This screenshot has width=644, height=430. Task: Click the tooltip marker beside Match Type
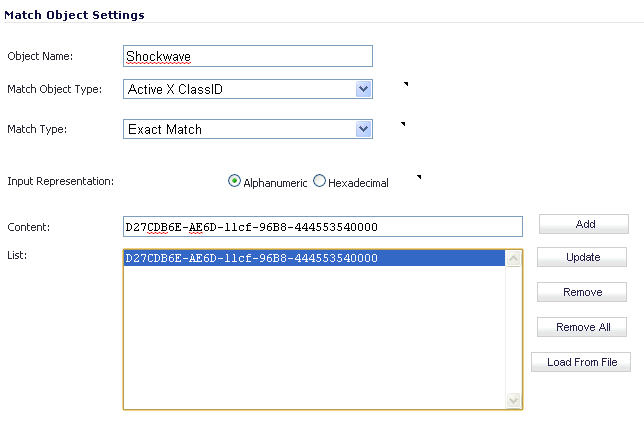coord(403,124)
